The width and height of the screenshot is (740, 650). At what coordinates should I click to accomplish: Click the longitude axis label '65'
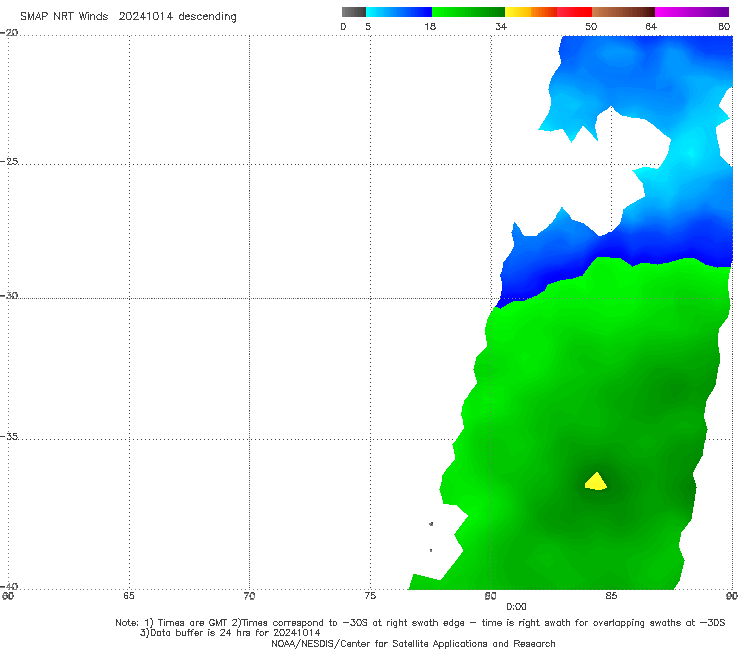pos(129,596)
